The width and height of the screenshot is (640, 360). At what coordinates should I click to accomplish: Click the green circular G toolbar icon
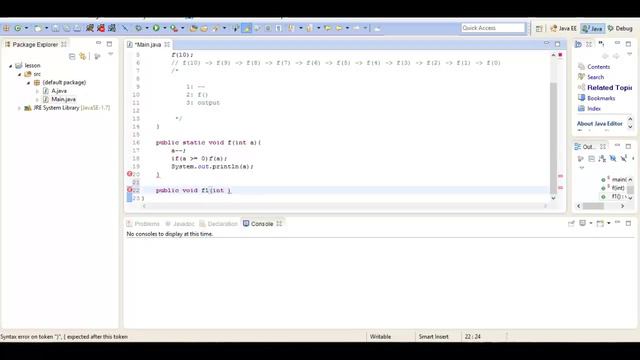pos(18,28)
